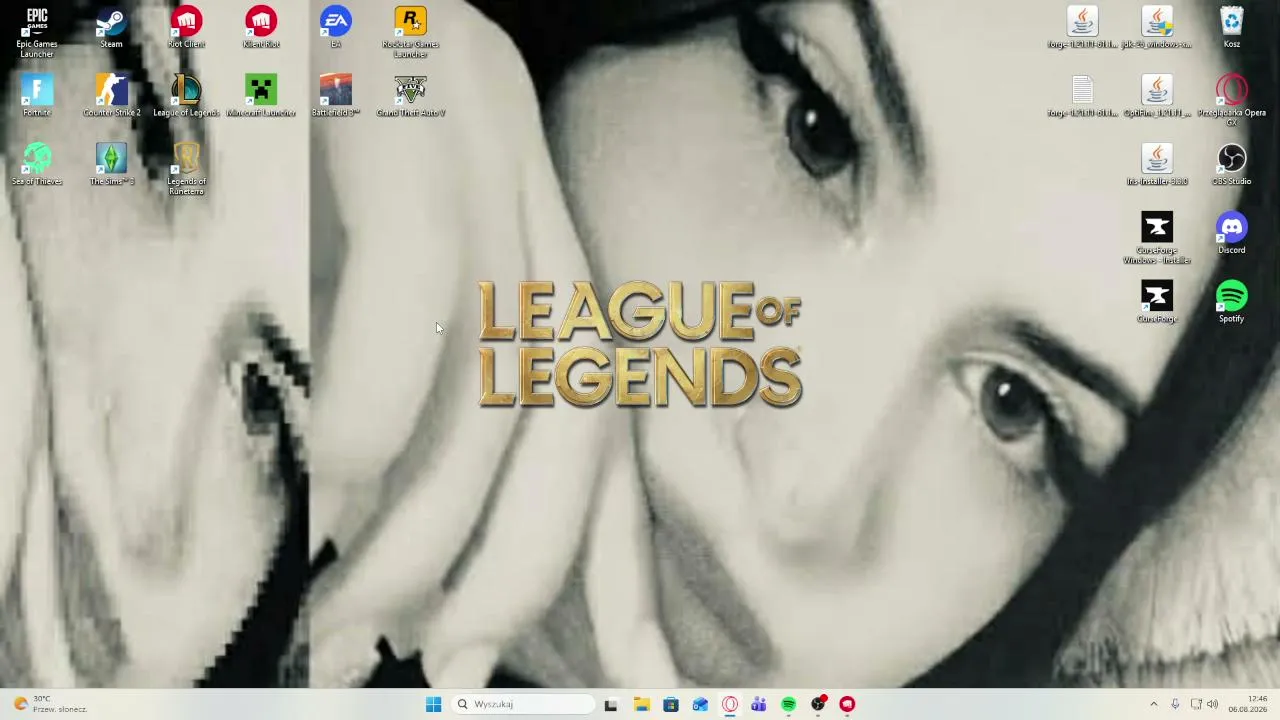
Task: Select the Kosz recycle bin icon
Action: tap(1232, 28)
